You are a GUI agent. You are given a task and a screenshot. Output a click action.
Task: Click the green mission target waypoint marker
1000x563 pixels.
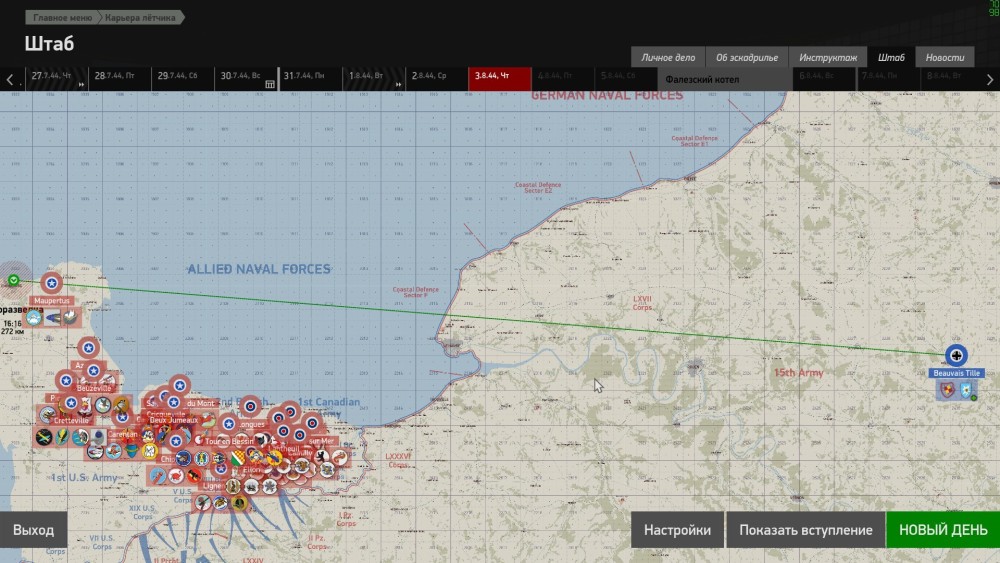click(x=13, y=280)
